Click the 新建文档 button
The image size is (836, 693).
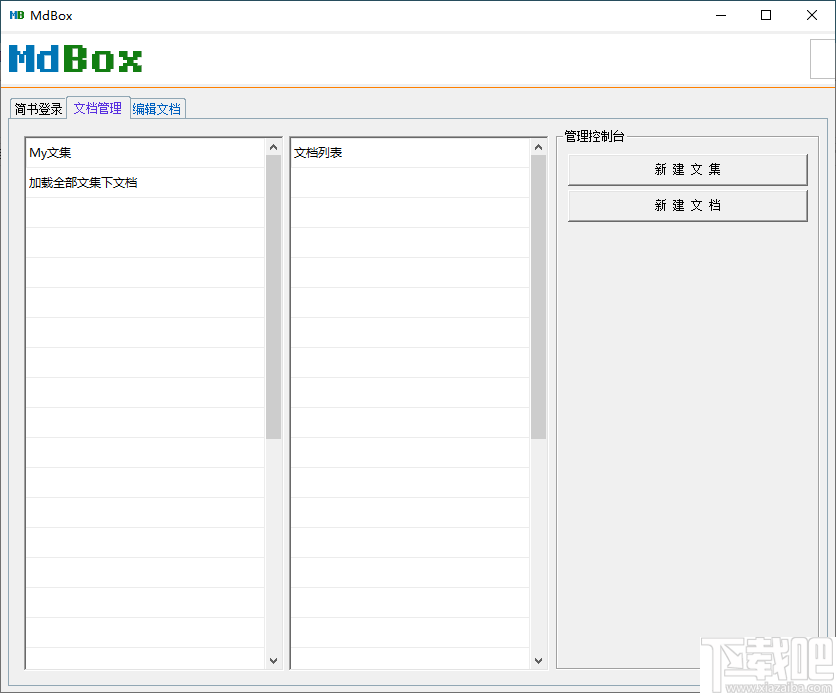687,205
